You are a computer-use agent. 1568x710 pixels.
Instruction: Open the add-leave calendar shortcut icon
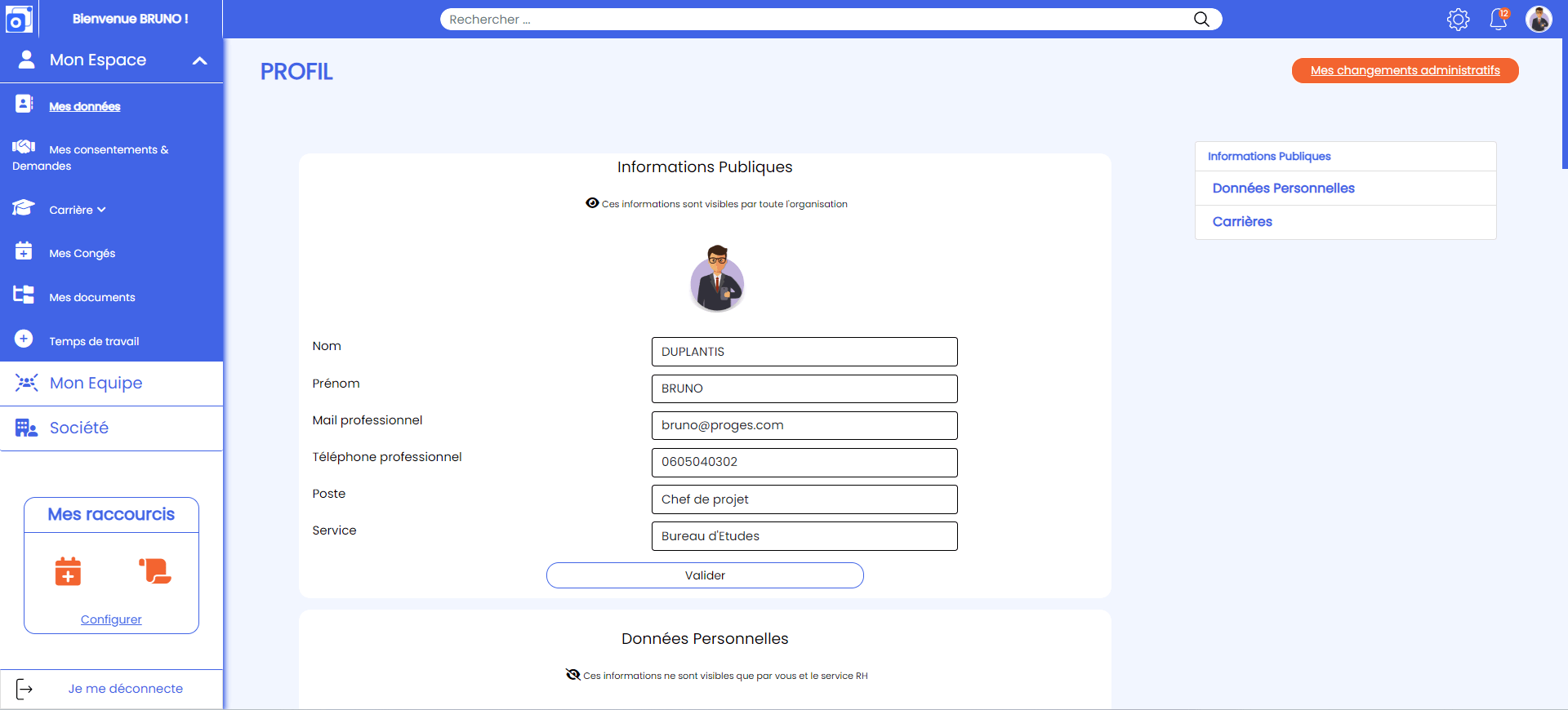click(x=68, y=571)
